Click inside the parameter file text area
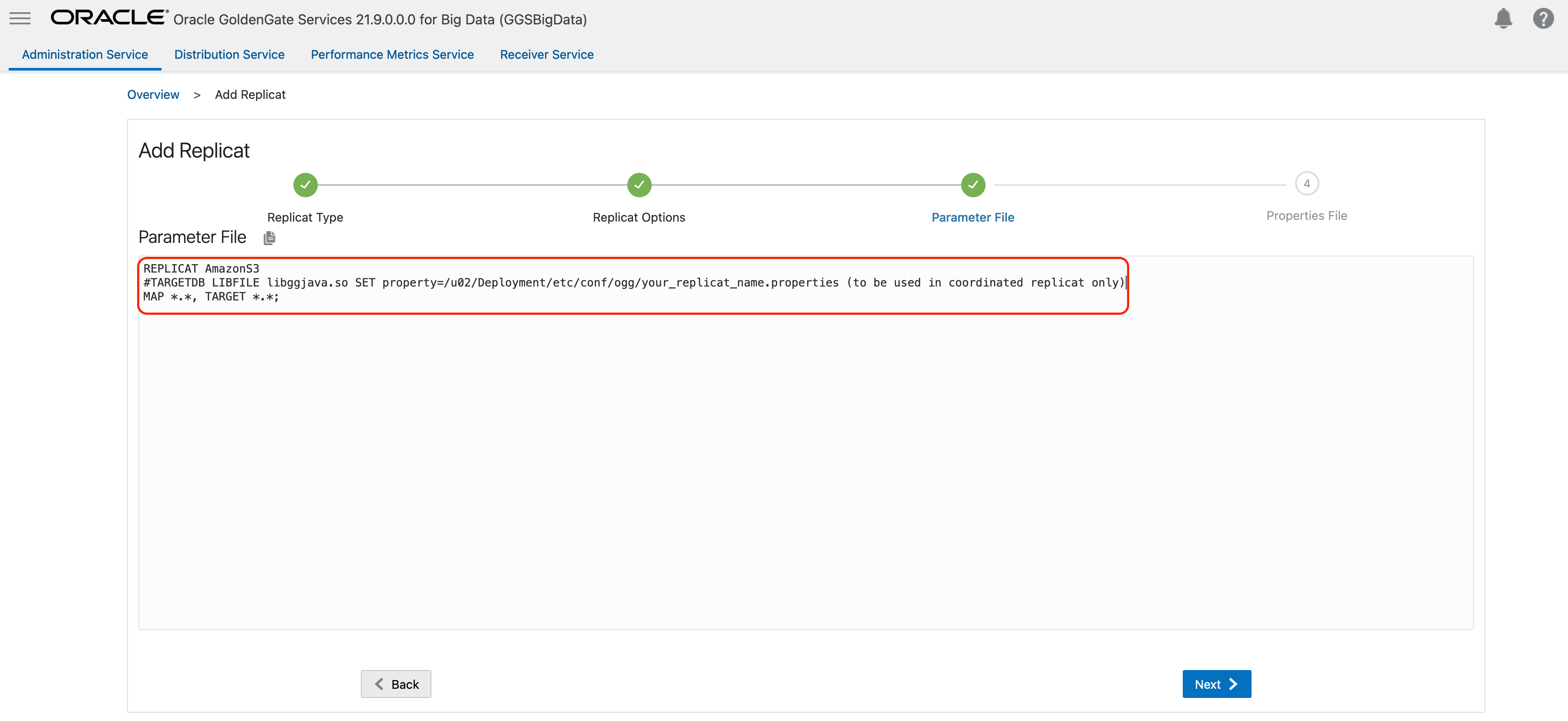This screenshot has height=721, width=1568. pyautogui.click(x=805, y=463)
